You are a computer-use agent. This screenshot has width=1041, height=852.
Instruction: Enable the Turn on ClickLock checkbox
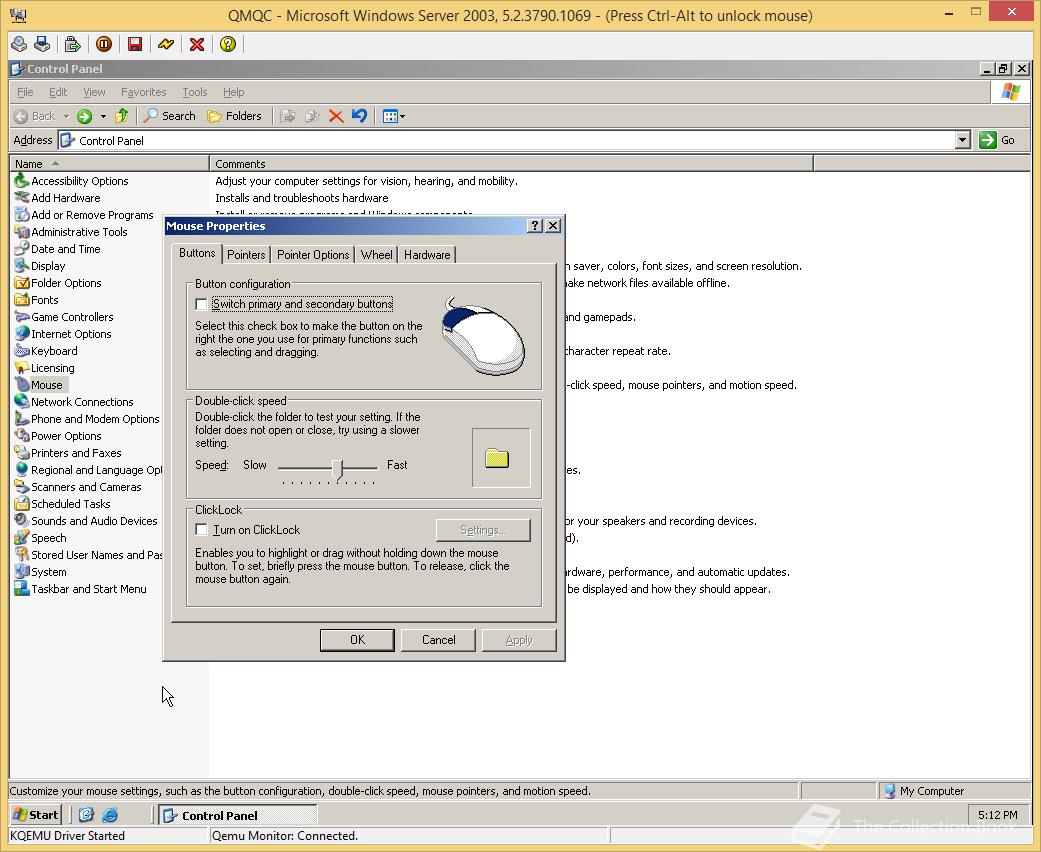click(201, 530)
